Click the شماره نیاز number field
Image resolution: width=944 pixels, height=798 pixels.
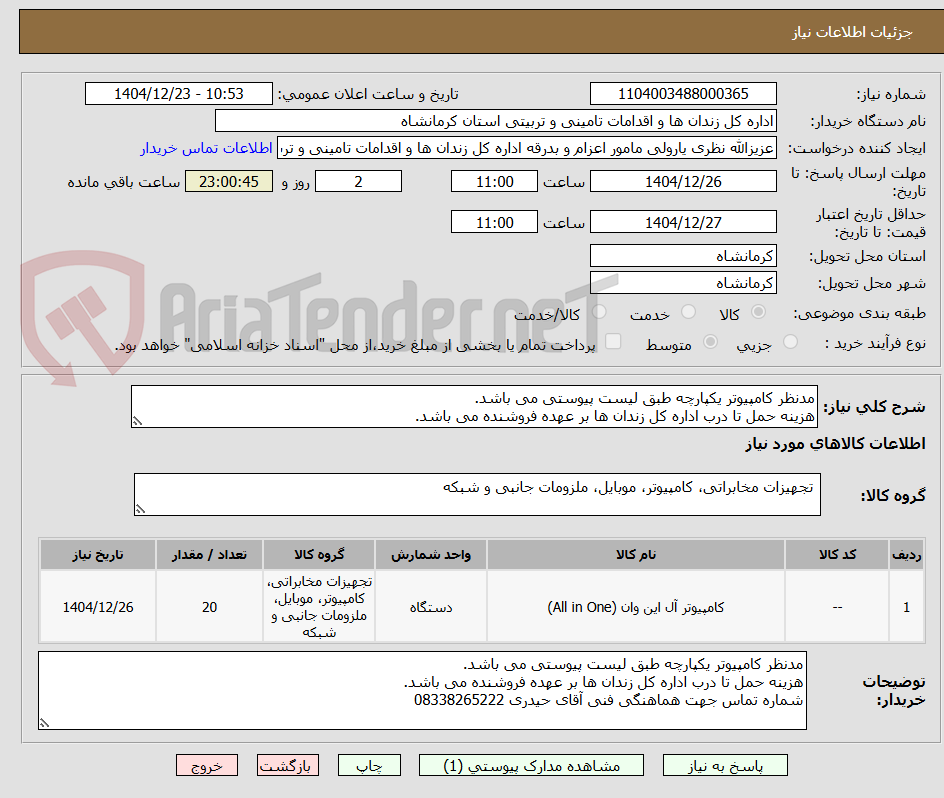tap(683, 94)
